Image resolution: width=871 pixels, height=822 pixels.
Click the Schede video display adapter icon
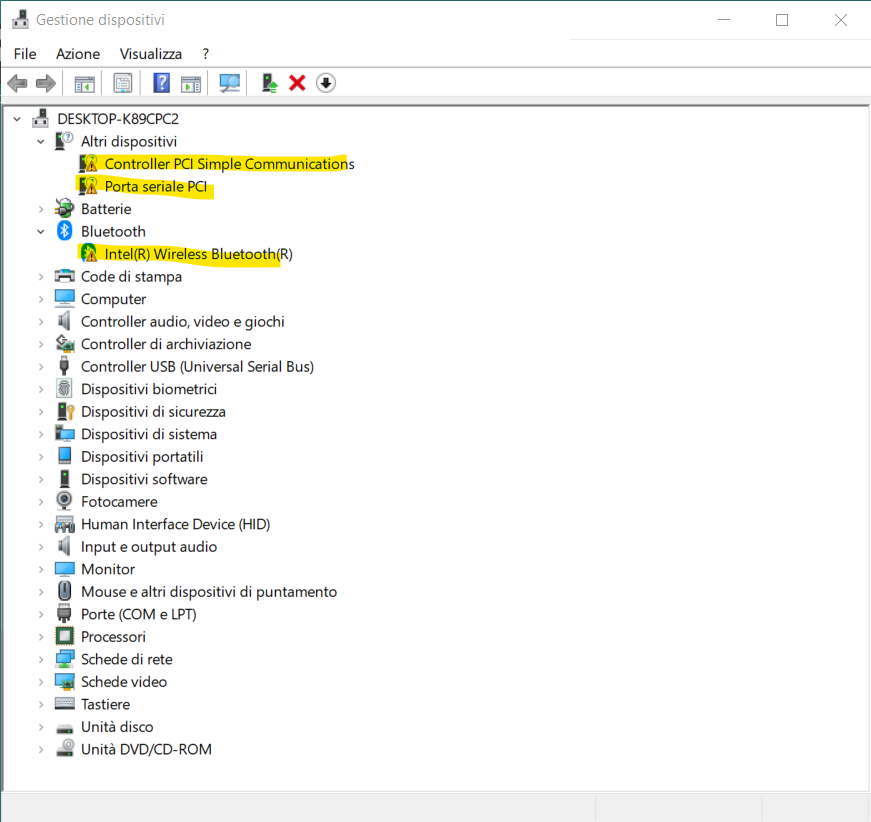(64, 681)
